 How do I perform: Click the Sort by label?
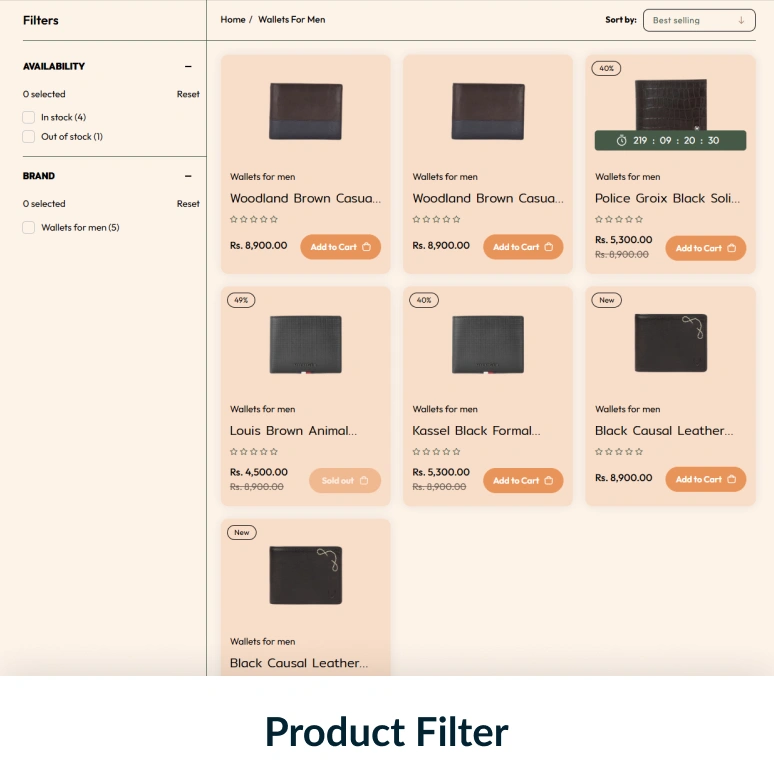620,20
